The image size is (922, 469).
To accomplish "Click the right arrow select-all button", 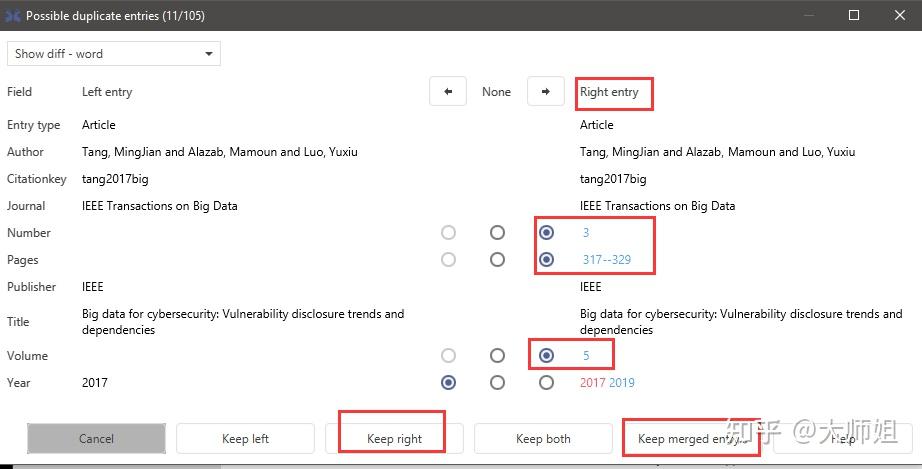I will click(545, 92).
